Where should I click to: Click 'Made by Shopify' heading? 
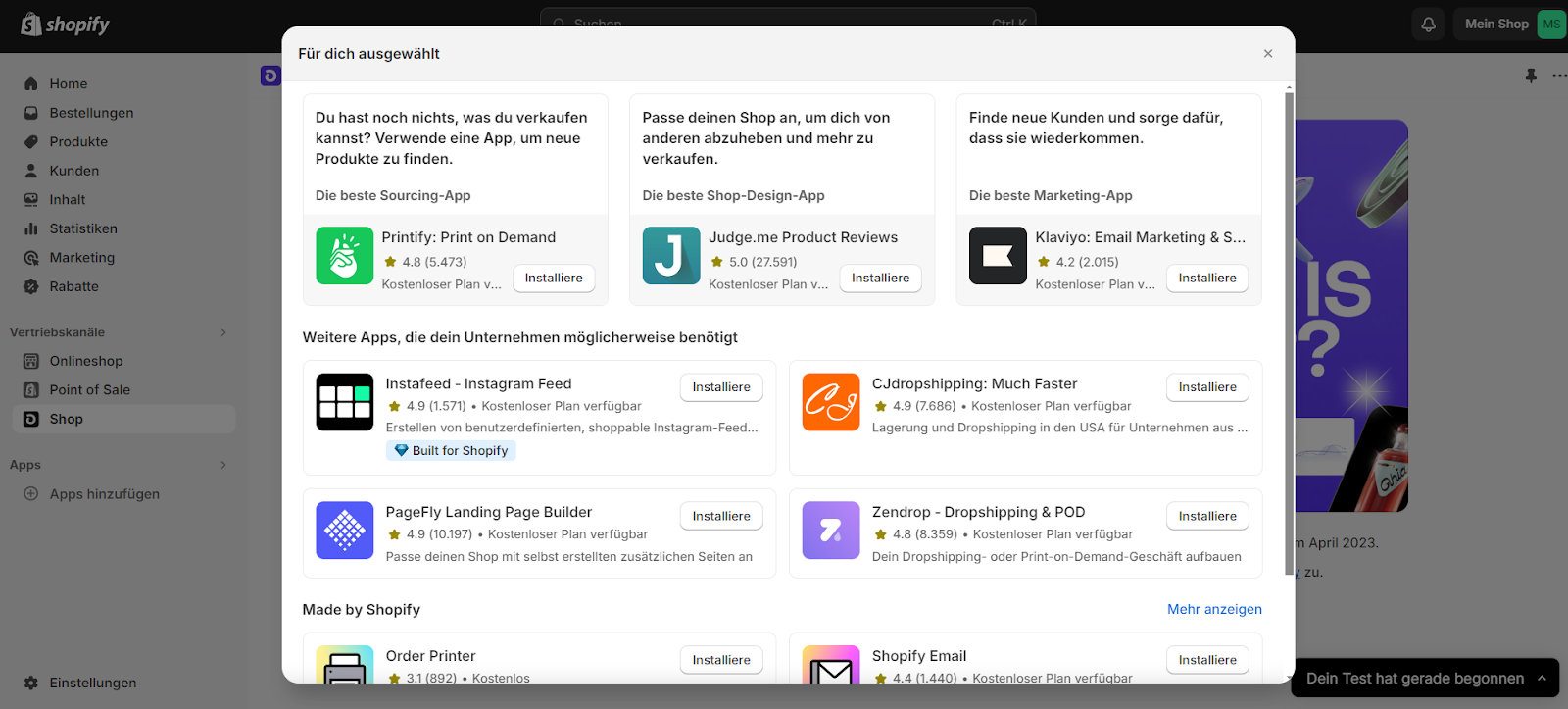[x=362, y=610]
